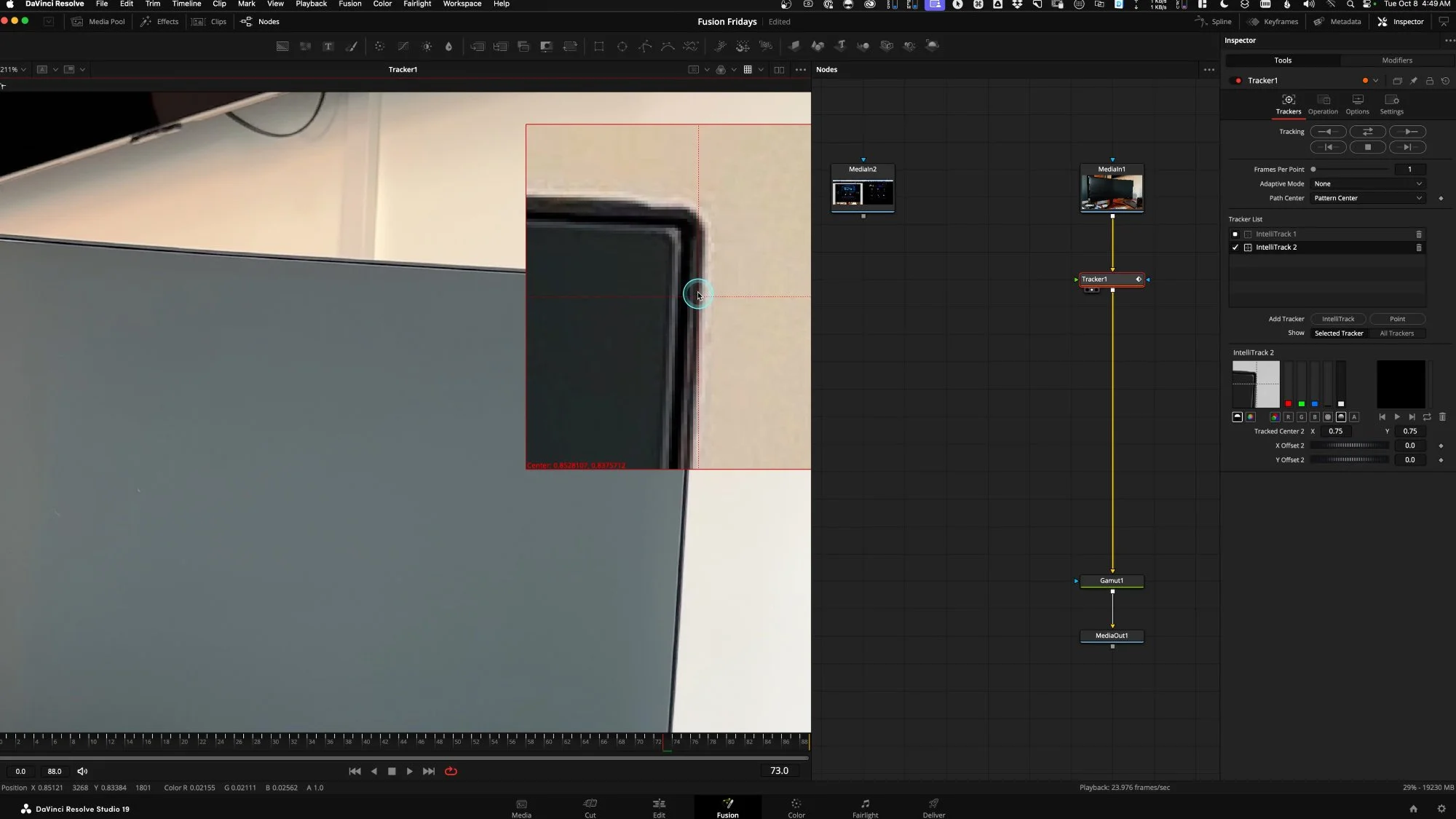Click the track reverse button
The image size is (1456, 819).
(1328, 132)
